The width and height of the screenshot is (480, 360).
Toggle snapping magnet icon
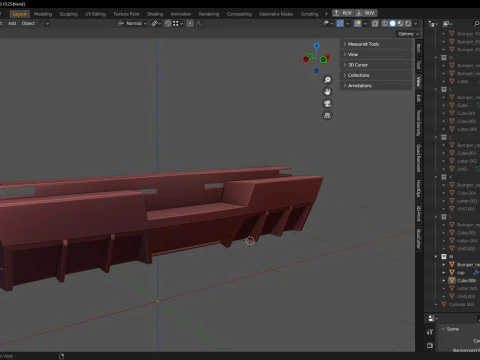click(168, 23)
